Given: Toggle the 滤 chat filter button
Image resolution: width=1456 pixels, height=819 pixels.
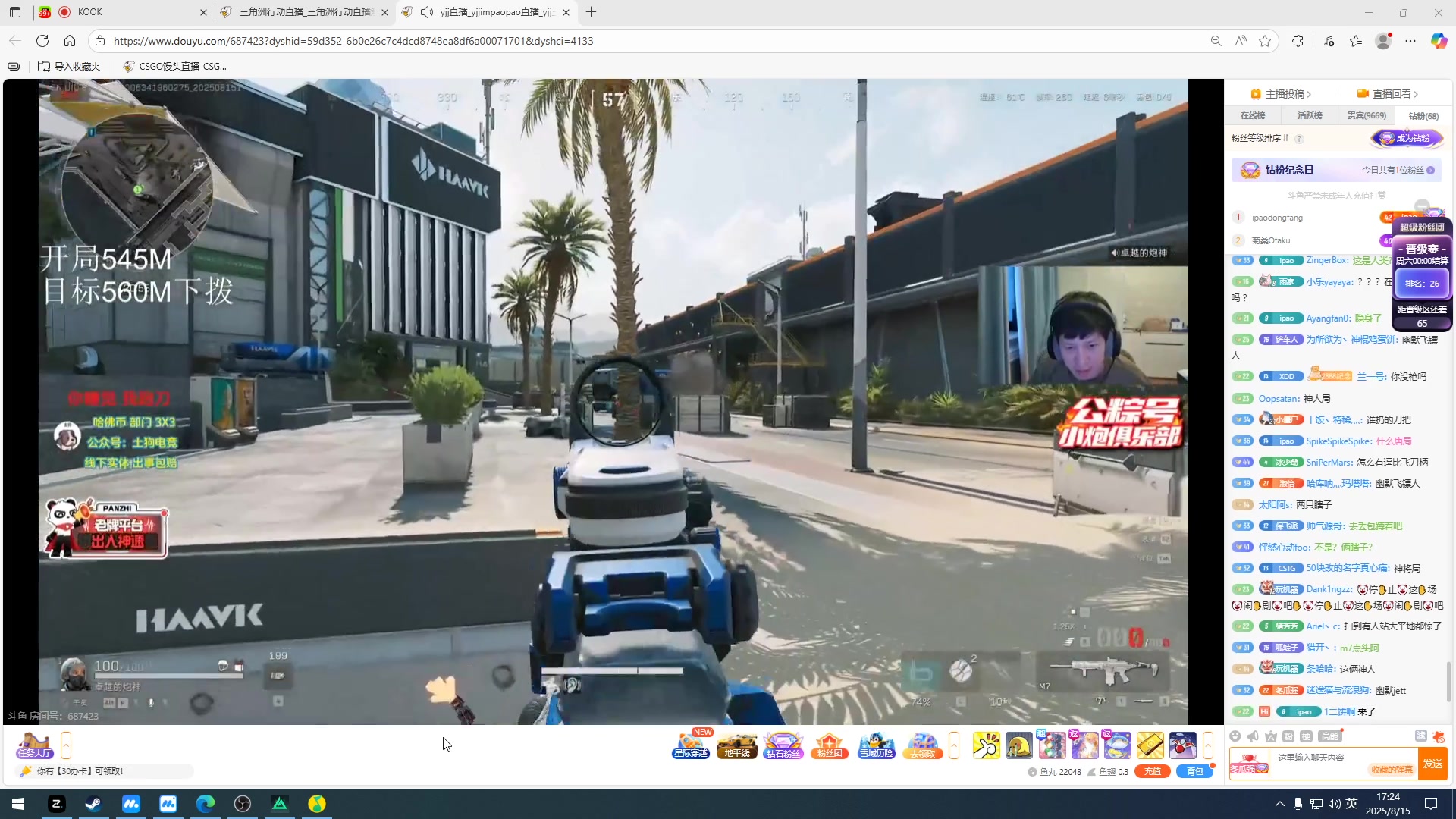Looking at the screenshot, I should click(x=1420, y=736).
